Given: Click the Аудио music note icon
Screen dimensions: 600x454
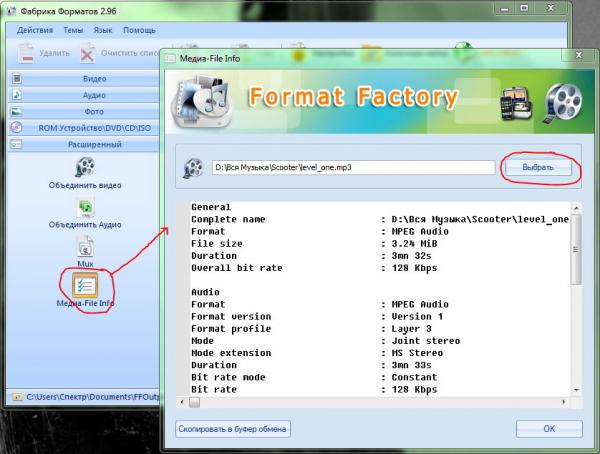Looking at the screenshot, I should click(x=16, y=95).
